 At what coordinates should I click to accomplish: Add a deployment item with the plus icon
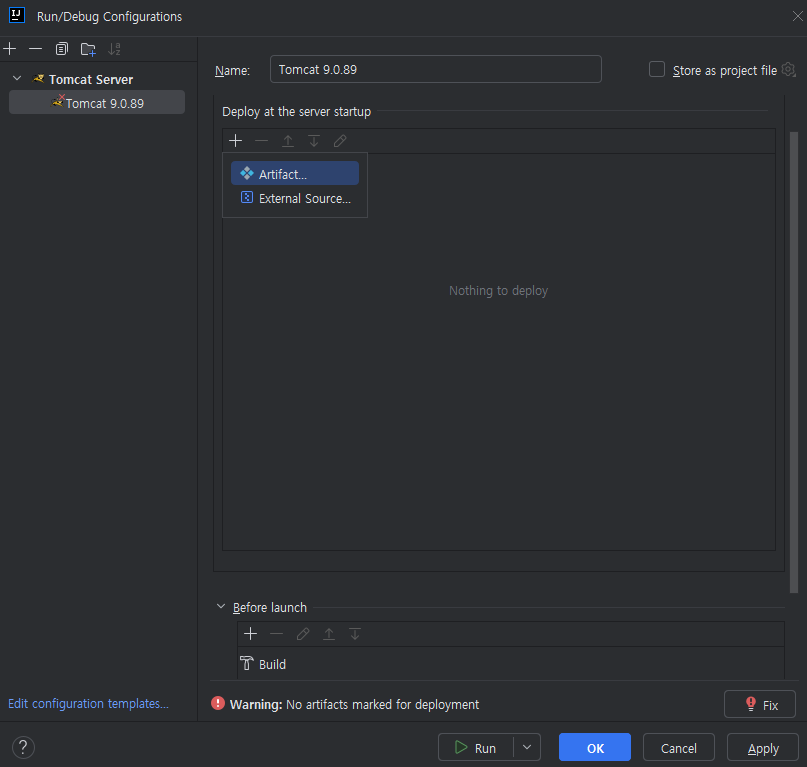(x=236, y=141)
